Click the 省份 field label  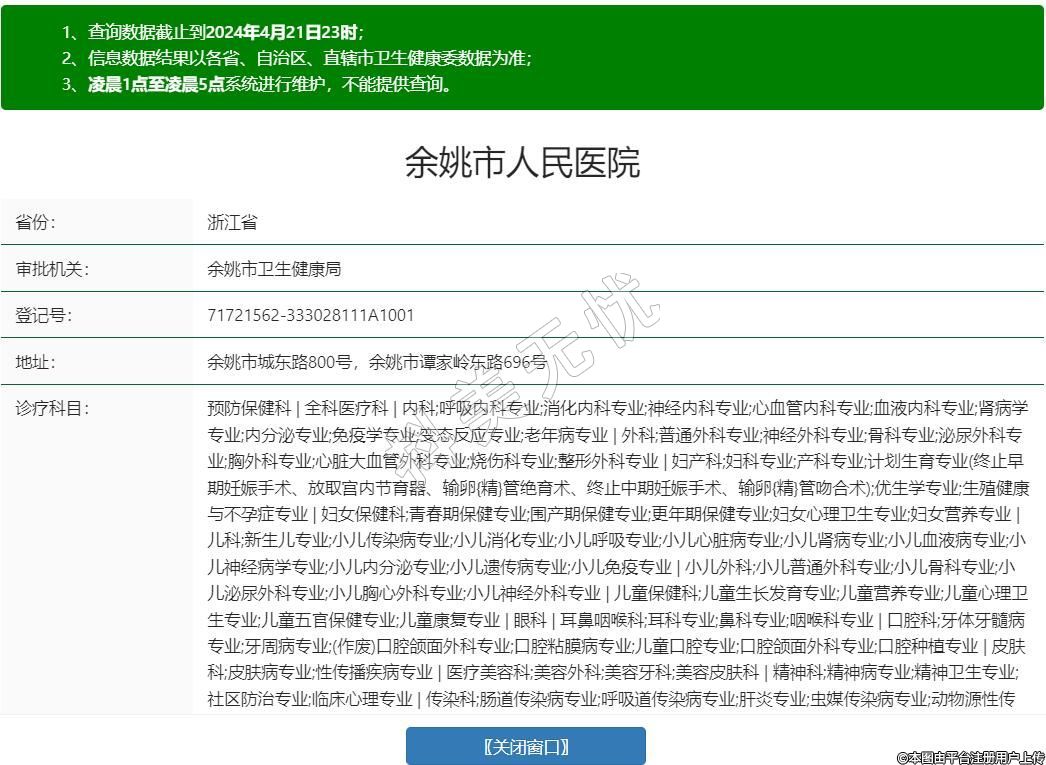coord(35,223)
